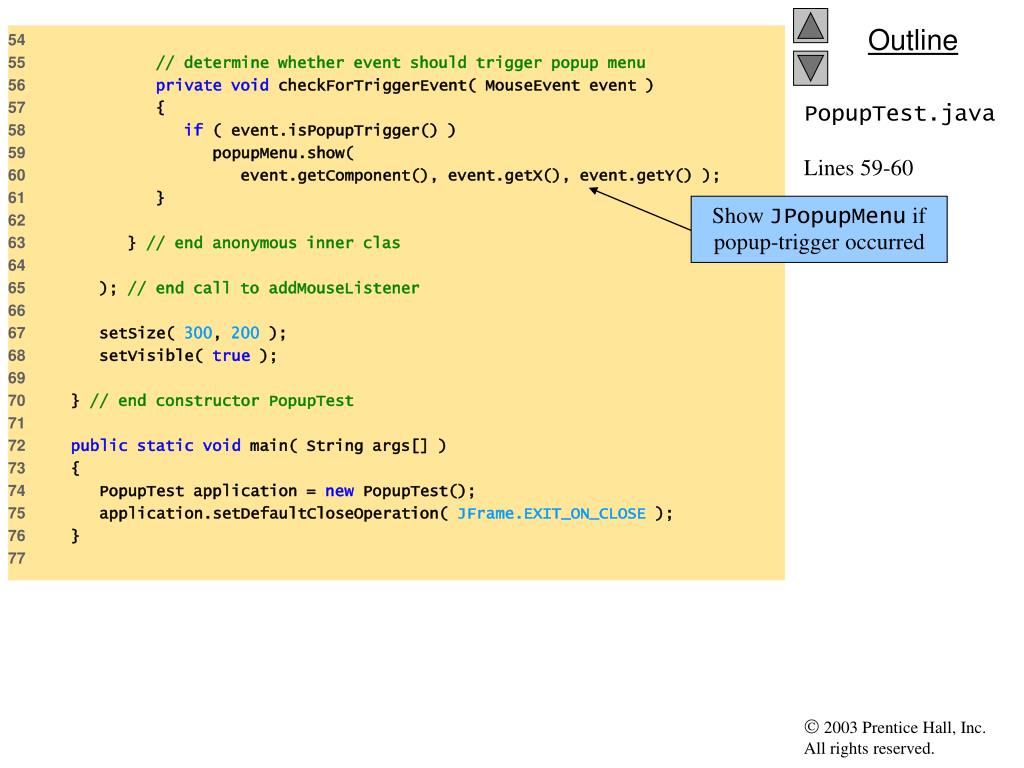Image resolution: width=1024 pixels, height=768 pixels.
Task: Click the 'end constructor PopupTest' comment
Action: pos(221,401)
